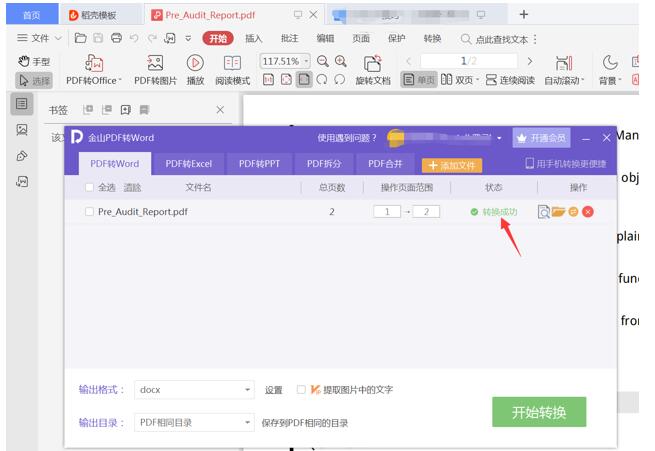
Task: Start the 播放 slideshow
Action: click(195, 70)
